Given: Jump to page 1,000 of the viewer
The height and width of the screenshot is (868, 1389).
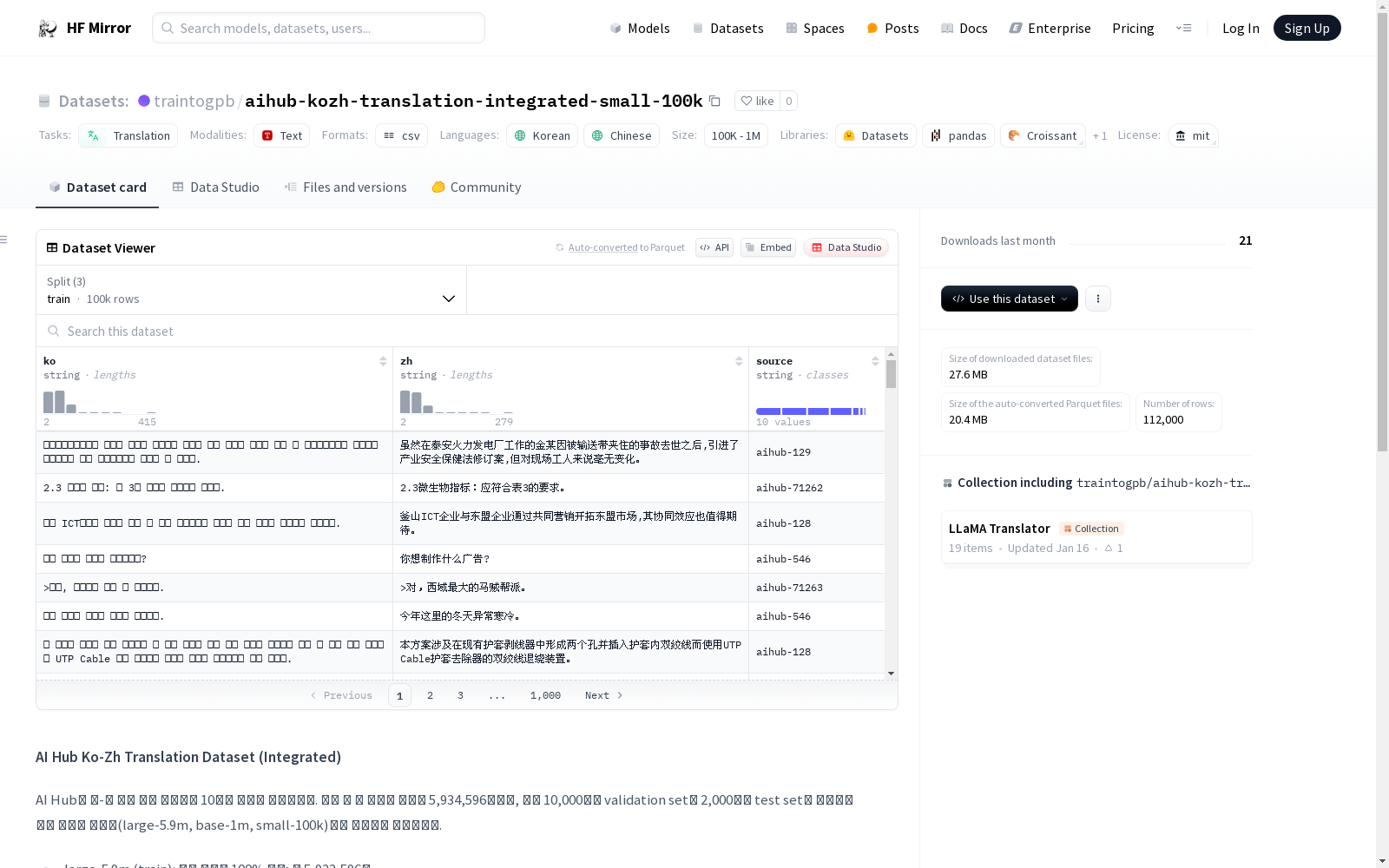Looking at the screenshot, I should pyautogui.click(x=545, y=695).
